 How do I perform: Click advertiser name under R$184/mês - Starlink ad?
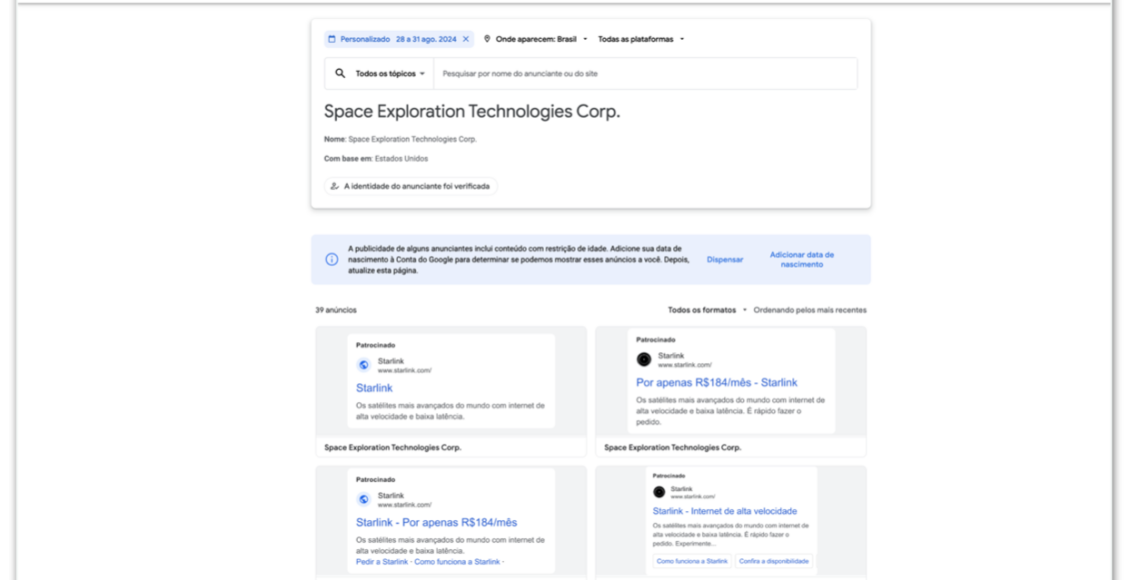tap(672, 447)
